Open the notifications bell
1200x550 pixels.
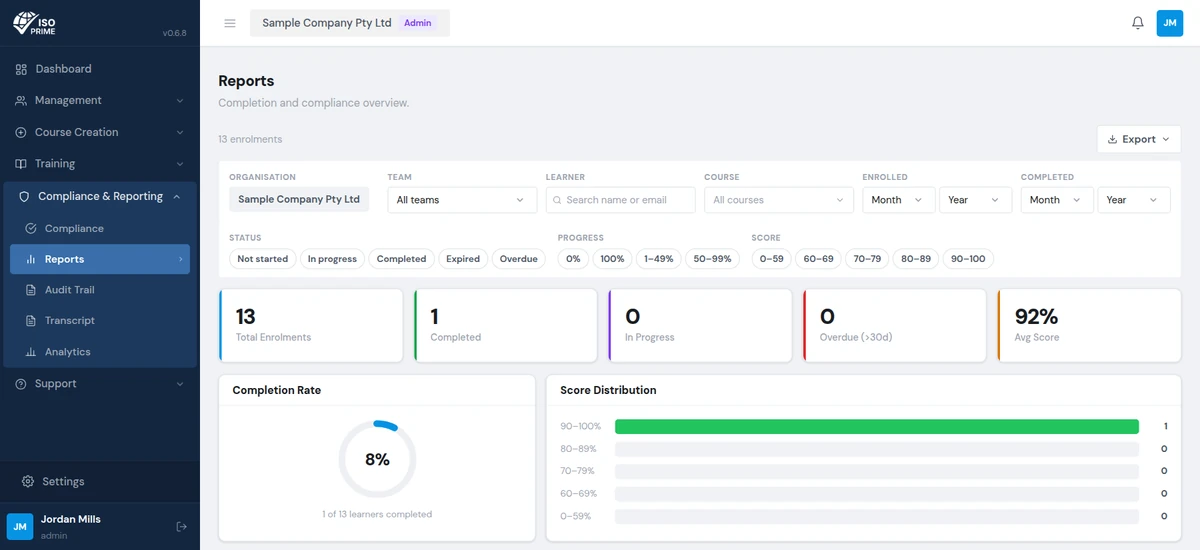[1137, 23]
